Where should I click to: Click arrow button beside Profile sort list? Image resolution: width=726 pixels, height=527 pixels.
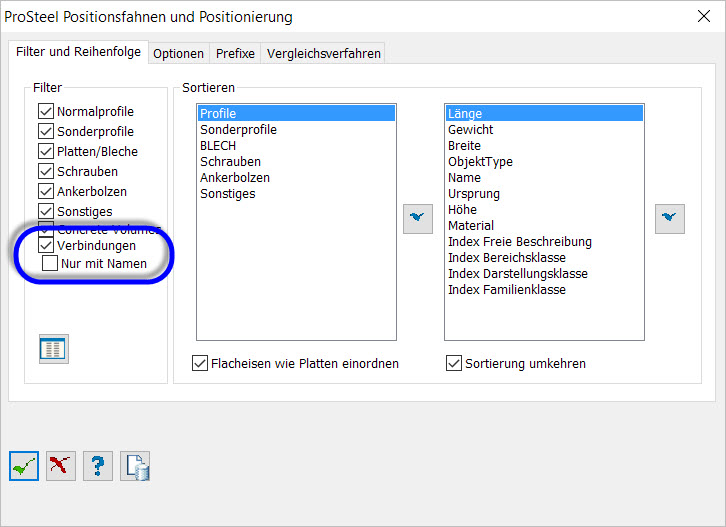point(418,219)
